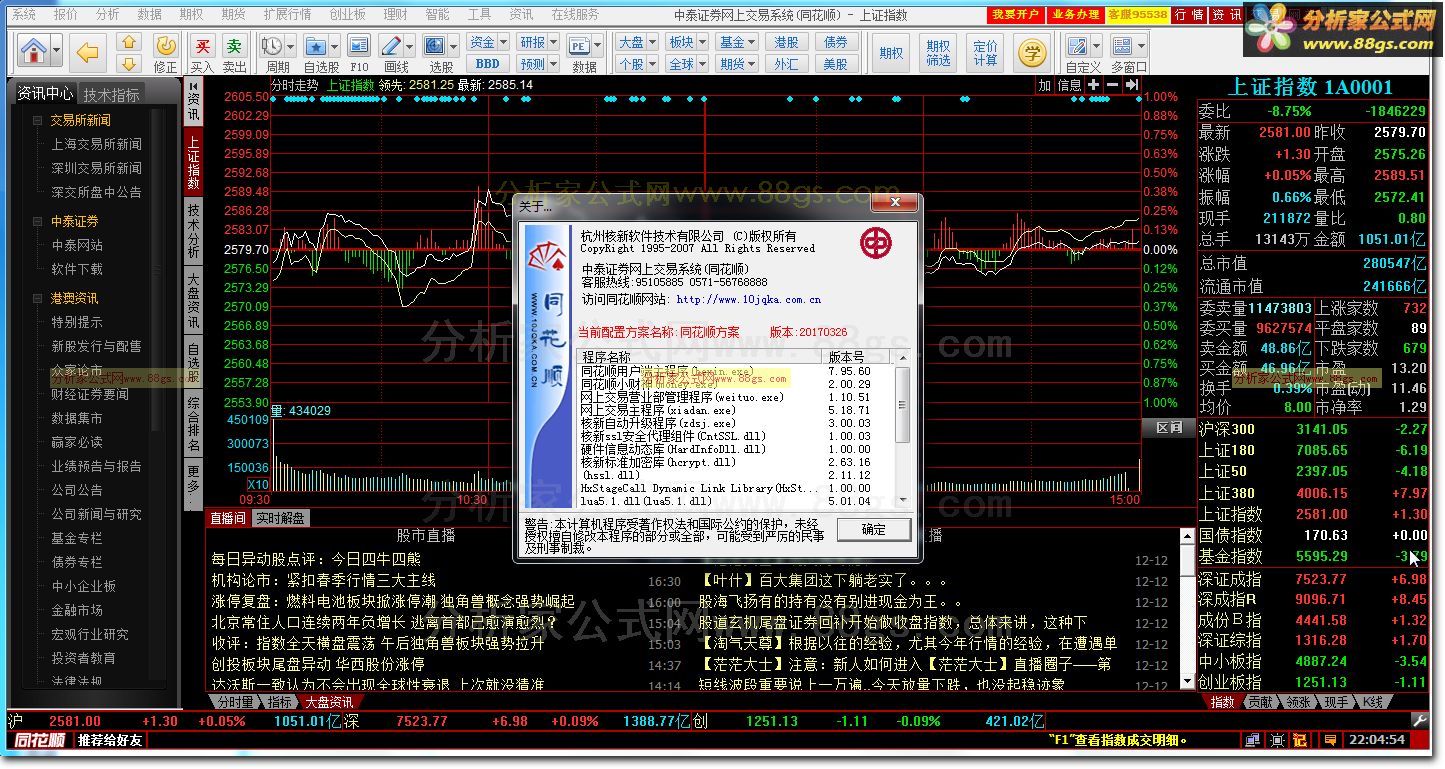Click the network computers status icon
This screenshot has width=1445, height=769.
[x=1253, y=740]
